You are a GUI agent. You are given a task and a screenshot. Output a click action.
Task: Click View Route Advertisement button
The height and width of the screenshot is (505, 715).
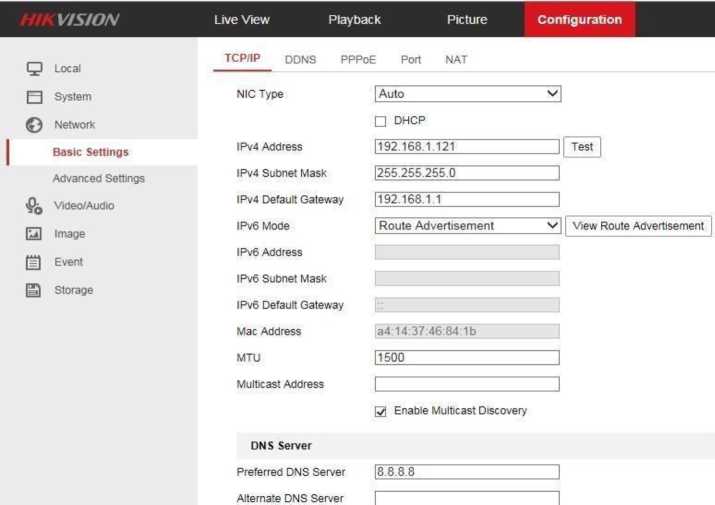[x=638, y=226]
